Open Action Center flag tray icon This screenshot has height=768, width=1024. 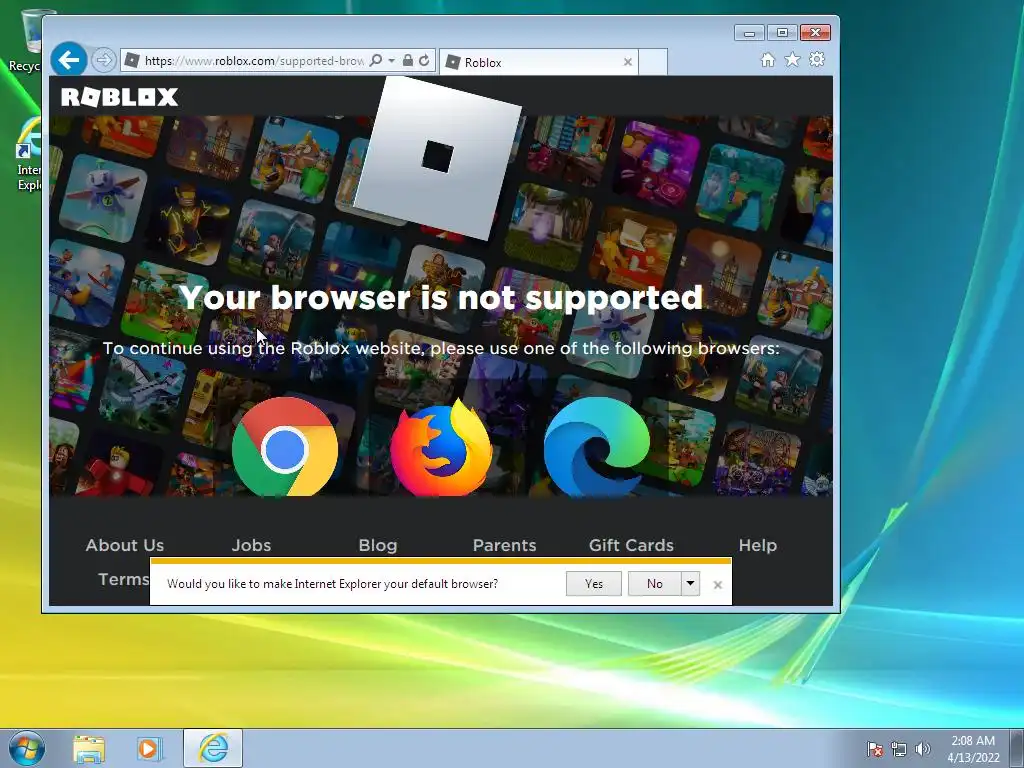(x=874, y=749)
